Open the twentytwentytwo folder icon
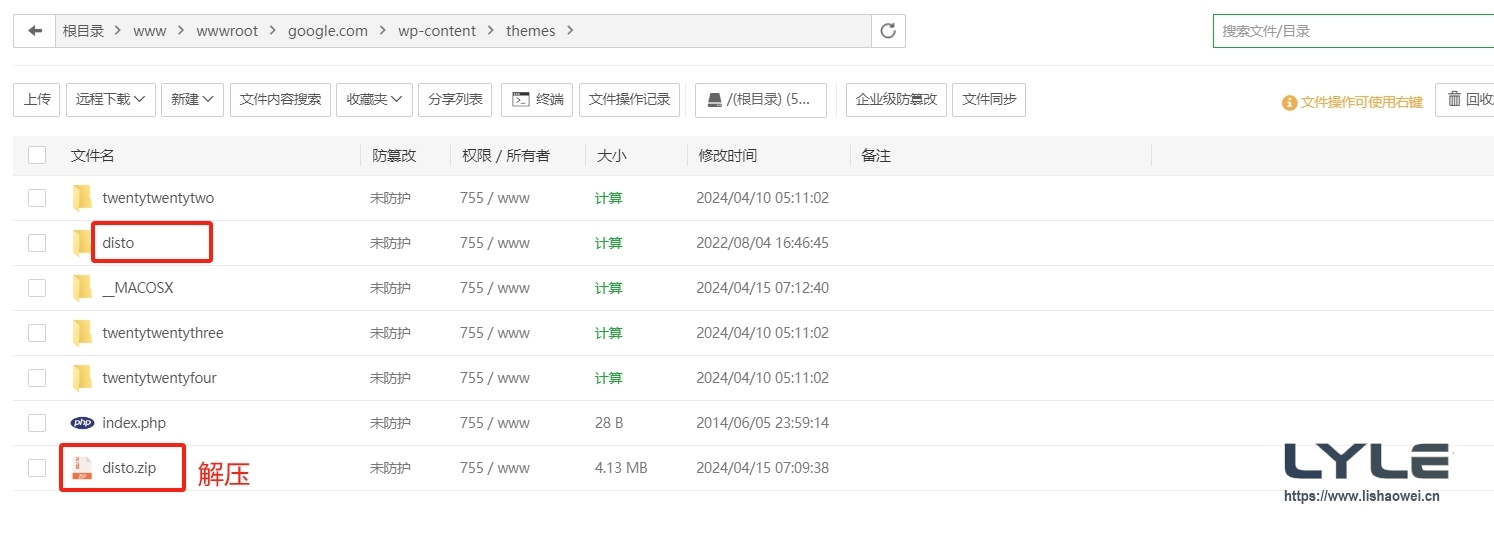Screen dimensions: 1494x537 click(82, 198)
